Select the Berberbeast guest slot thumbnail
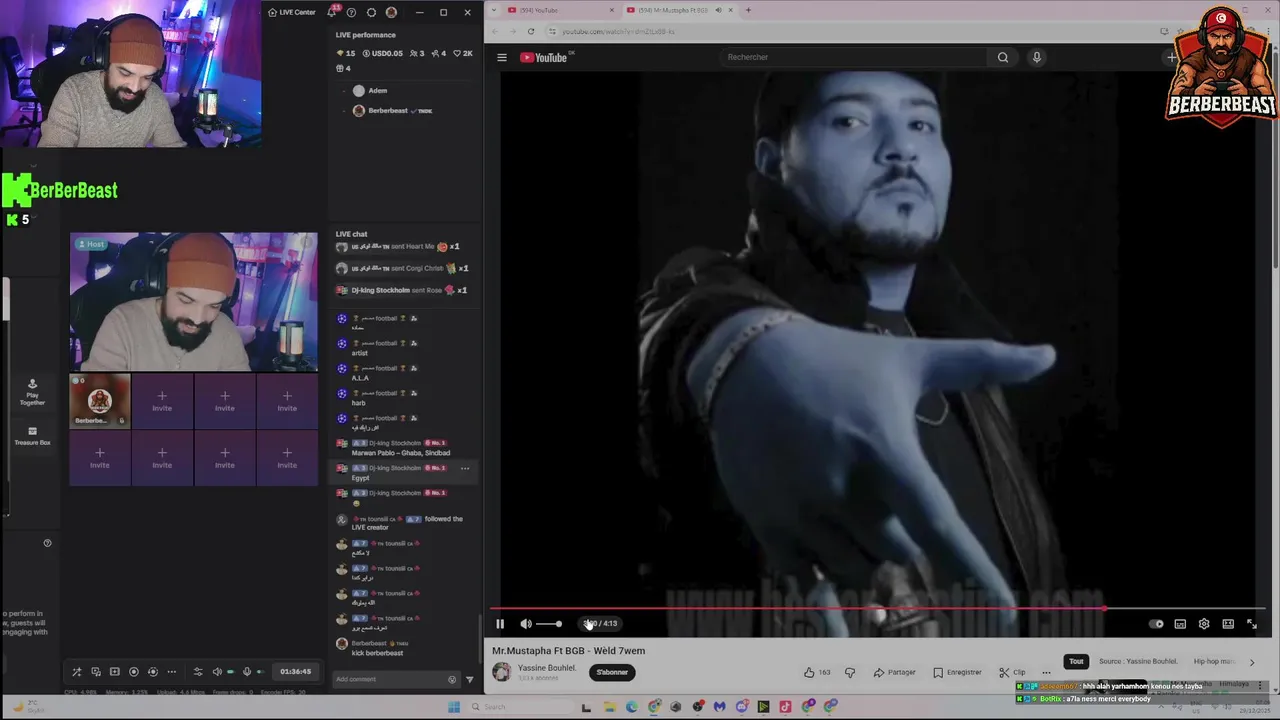 coord(100,400)
